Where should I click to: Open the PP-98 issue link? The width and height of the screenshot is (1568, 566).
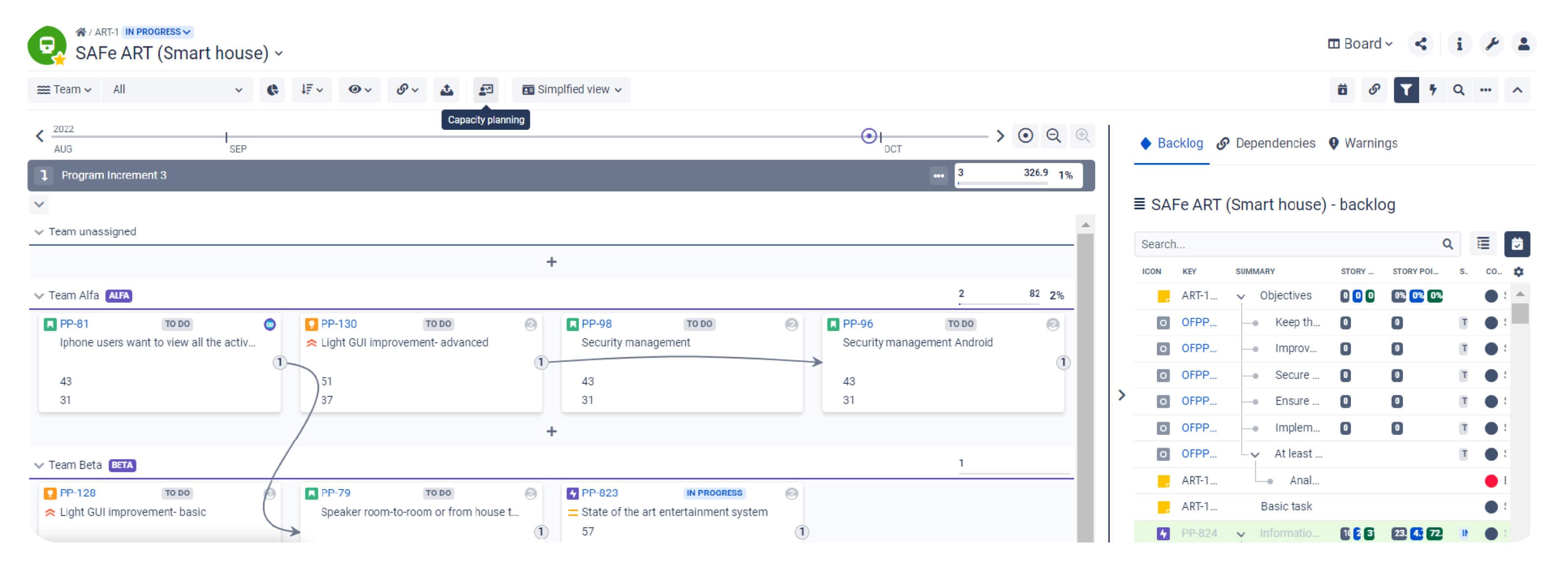(x=596, y=324)
